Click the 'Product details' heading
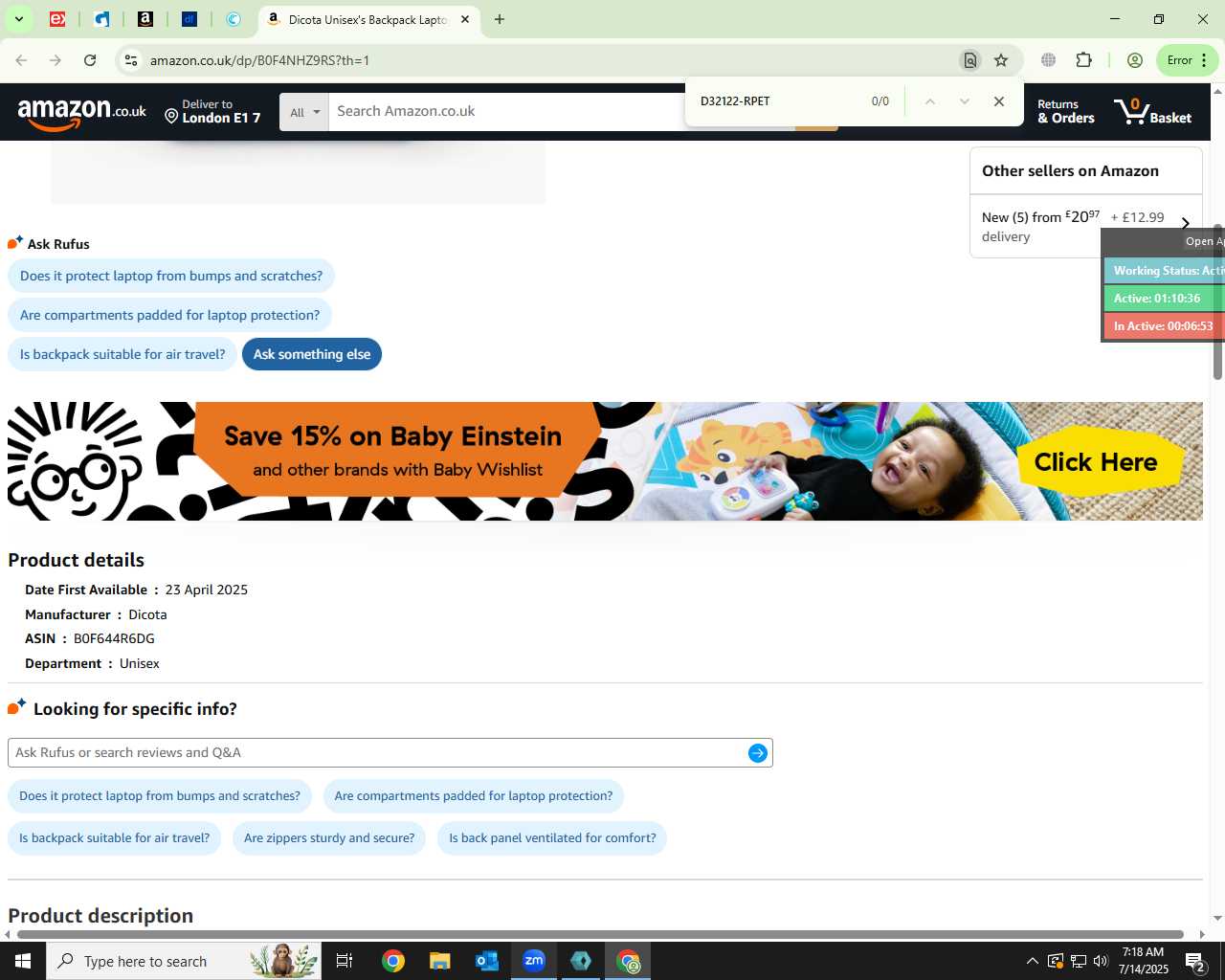The width and height of the screenshot is (1225, 980). (77, 561)
